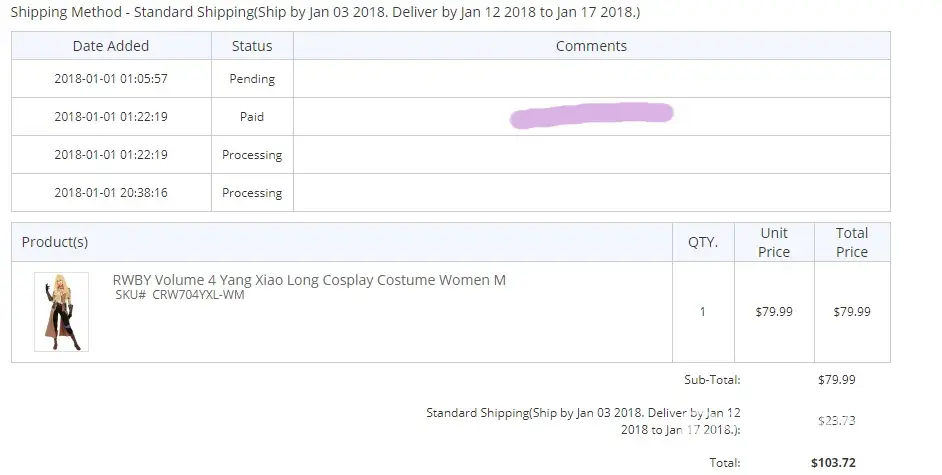This screenshot has width=942, height=475.
Task: Click the quantity value 1 in product row
Action: [703, 312]
